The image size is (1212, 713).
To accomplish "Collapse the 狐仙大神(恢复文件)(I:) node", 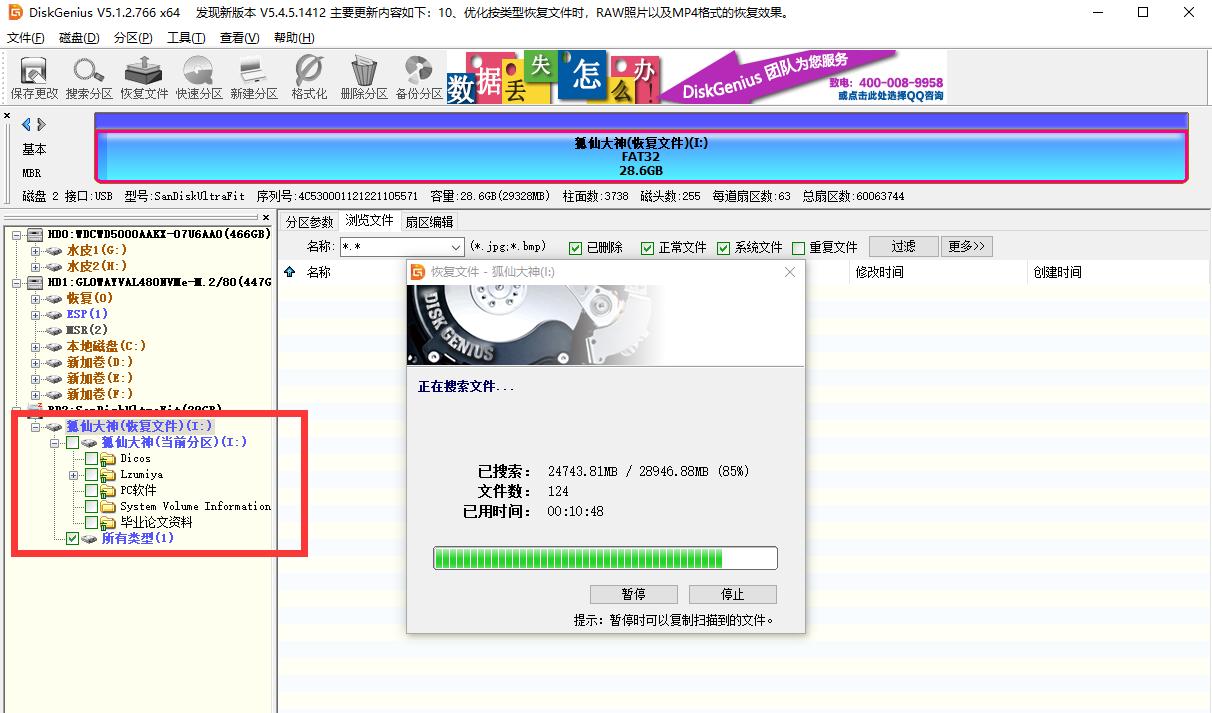I will [36, 427].
